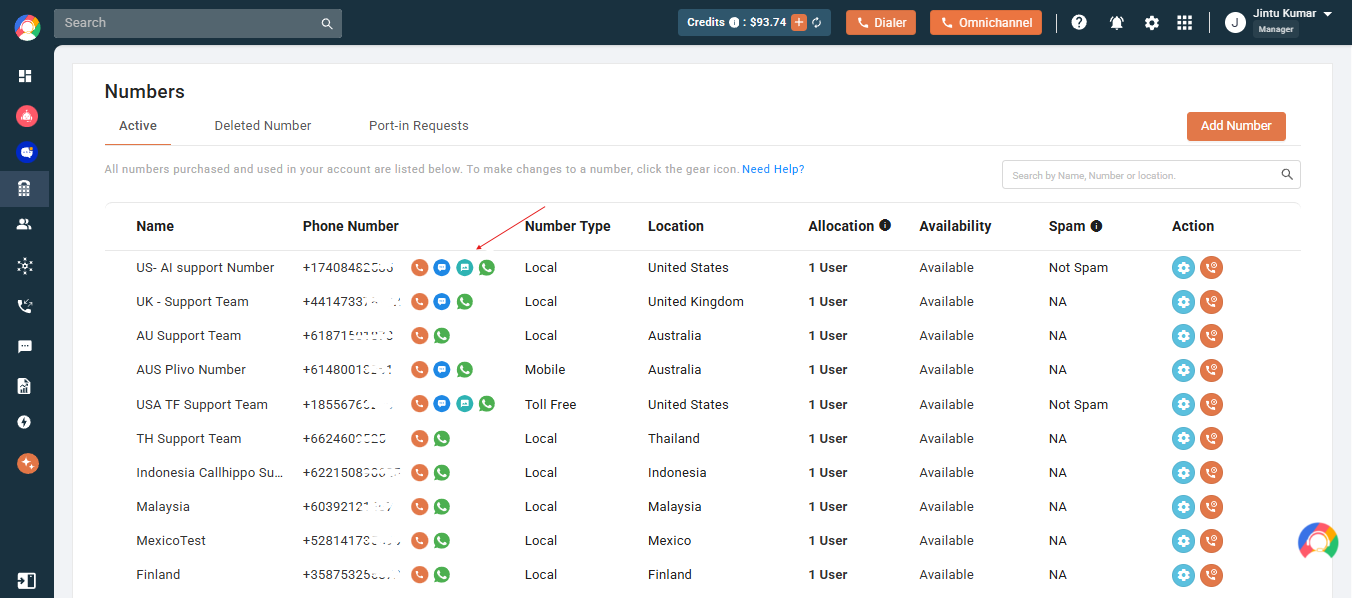
Task: Click the 'Thailand' location cell
Action: point(674,438)
